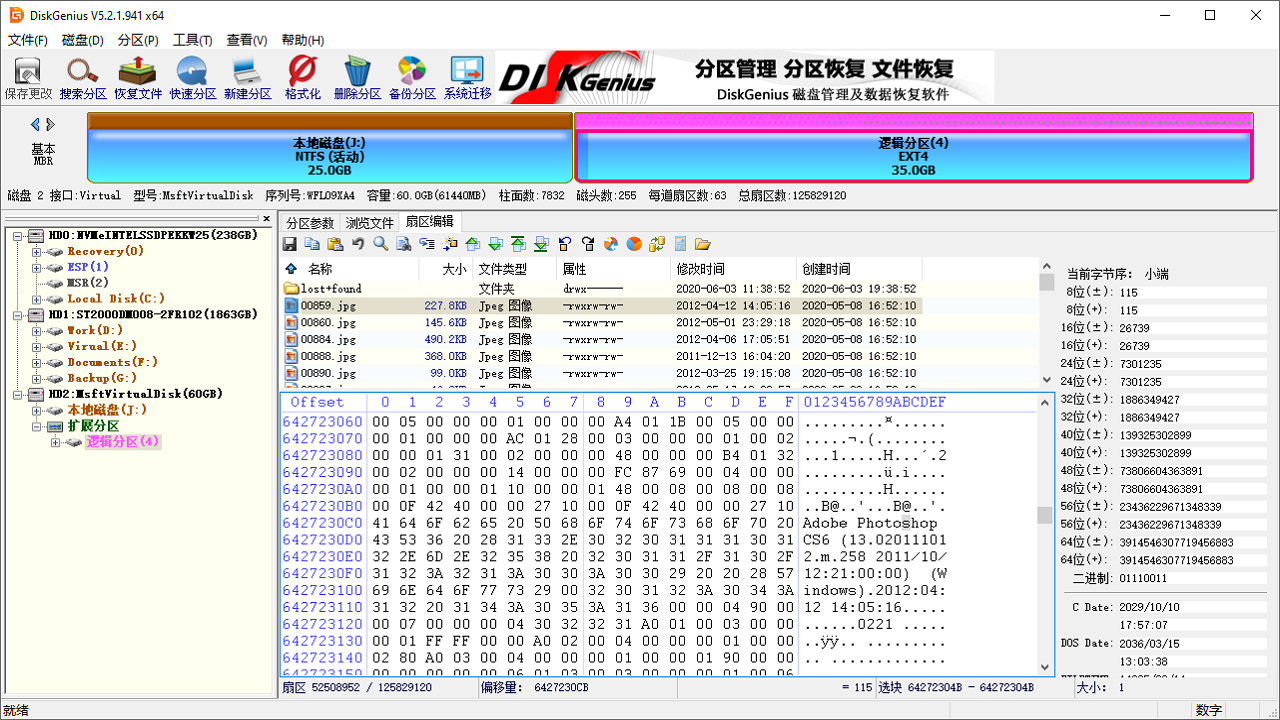The image size is (1280, 720).
Task: Open hex search with the magnifier icon
Action: [x=380, y=243]
